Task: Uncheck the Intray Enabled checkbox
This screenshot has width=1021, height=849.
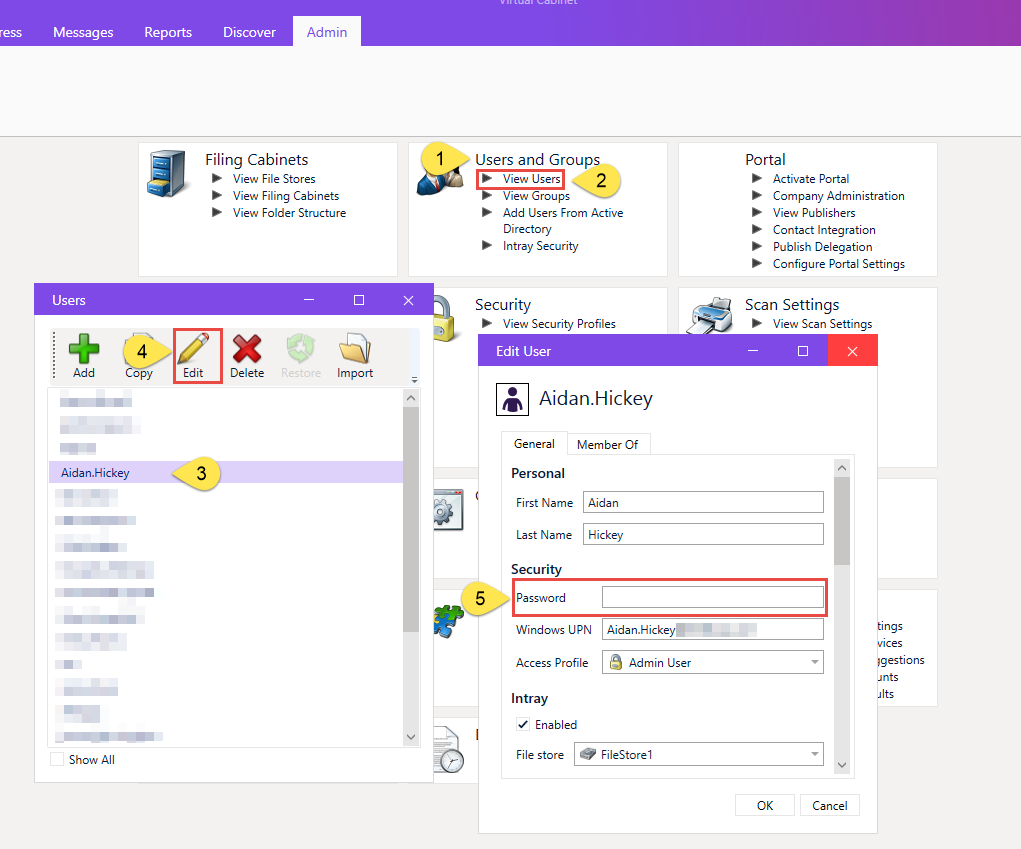Action: [x=523, y=724]
